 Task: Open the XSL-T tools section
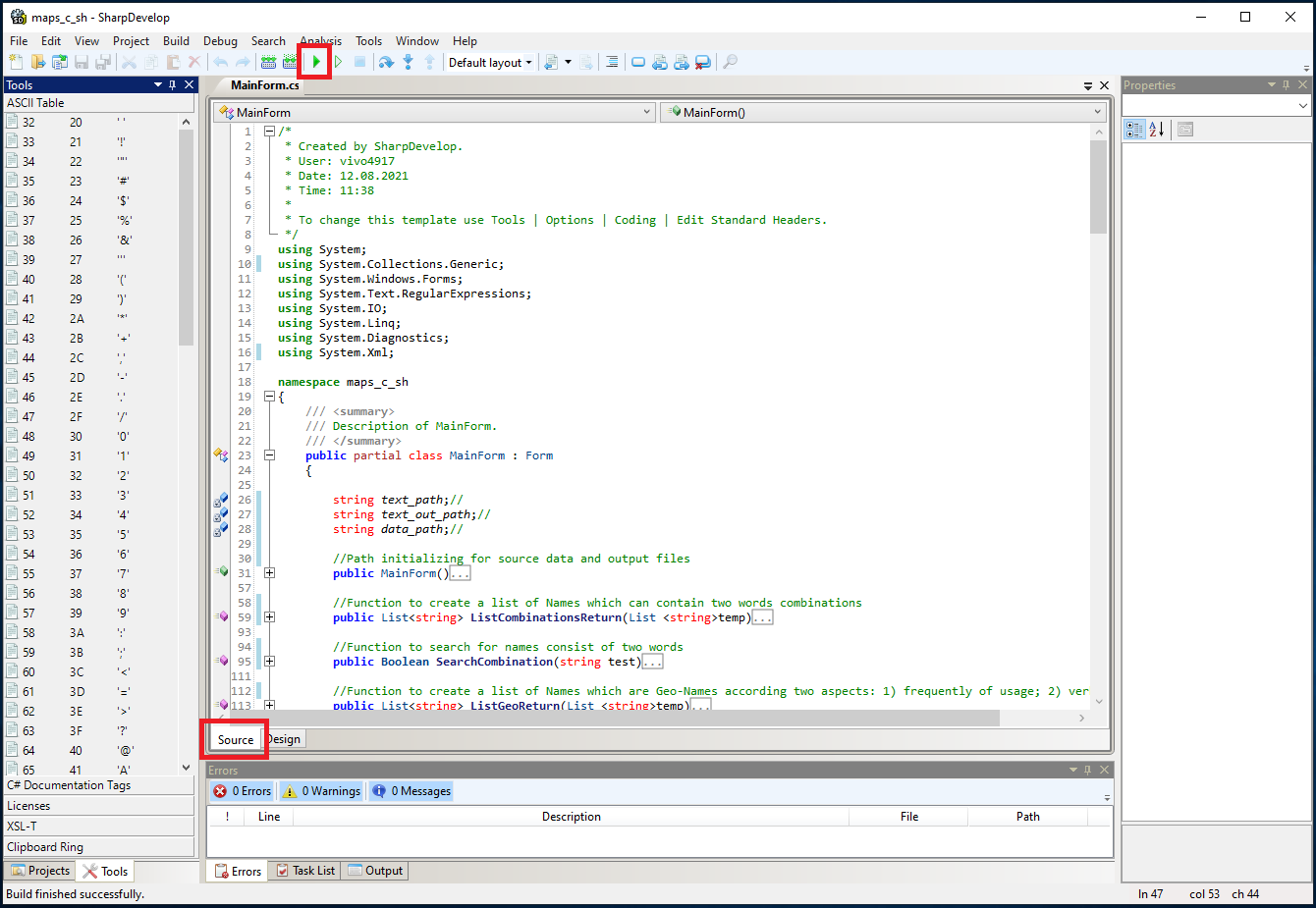tap(99, 827)
